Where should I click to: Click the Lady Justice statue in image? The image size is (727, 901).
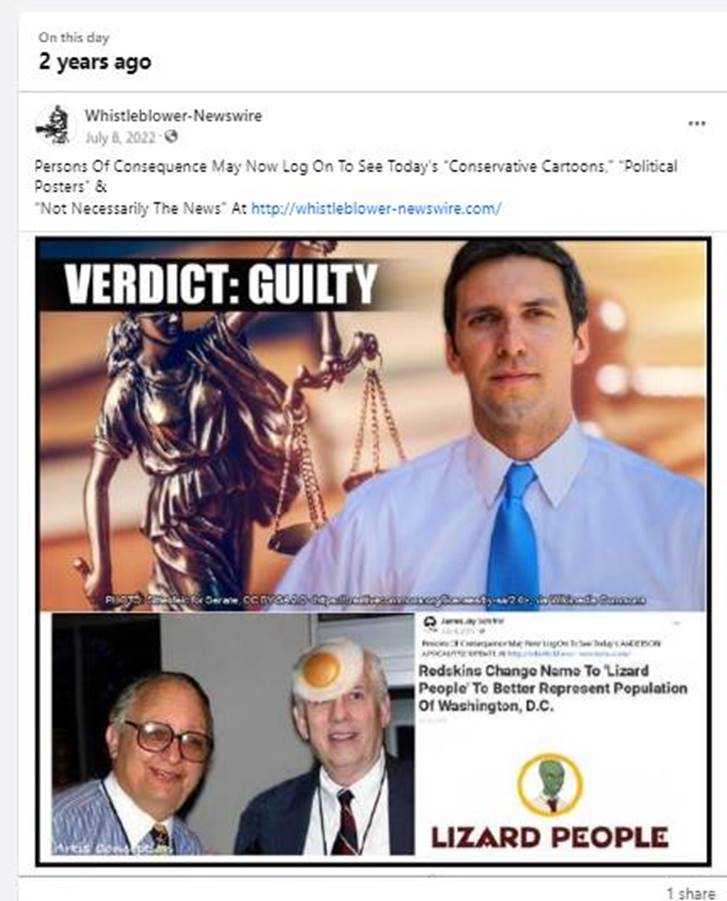click(x=190, y=437)
